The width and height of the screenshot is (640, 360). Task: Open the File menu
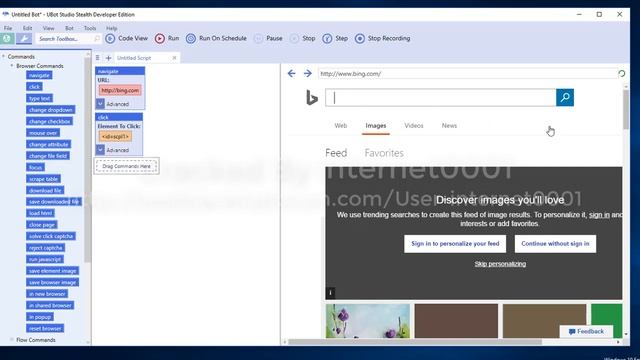point(8,28)
